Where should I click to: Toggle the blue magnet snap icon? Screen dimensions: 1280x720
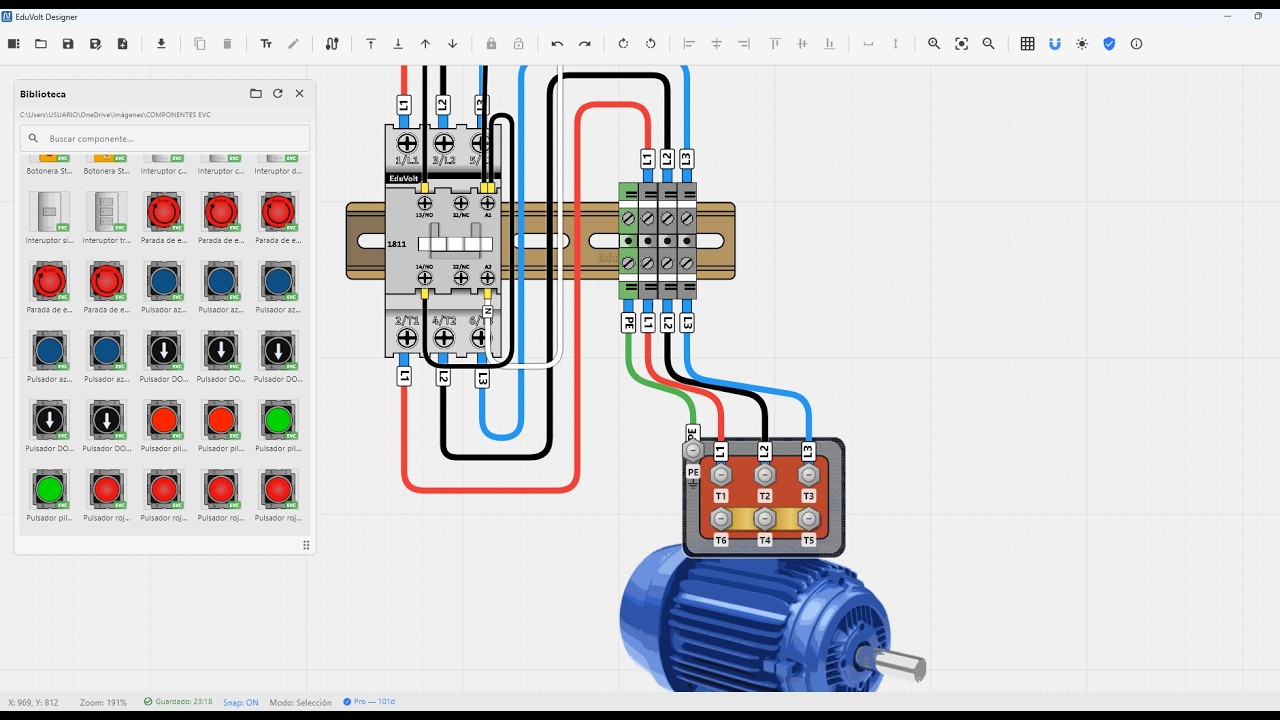(1054, 44)
